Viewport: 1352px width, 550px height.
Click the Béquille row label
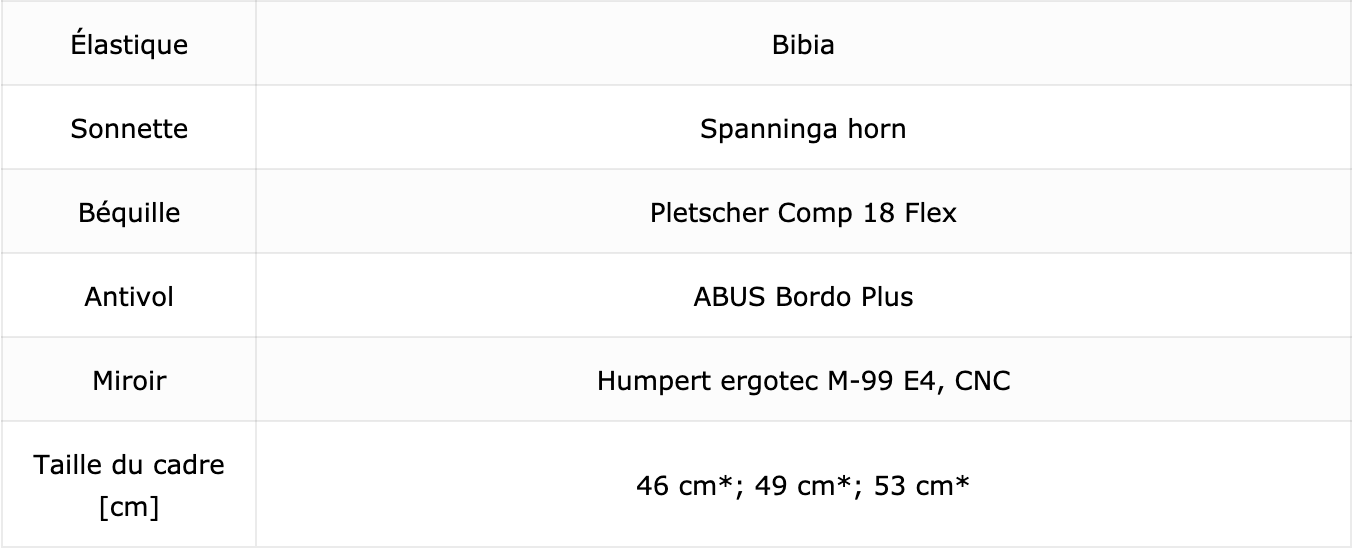129,212
